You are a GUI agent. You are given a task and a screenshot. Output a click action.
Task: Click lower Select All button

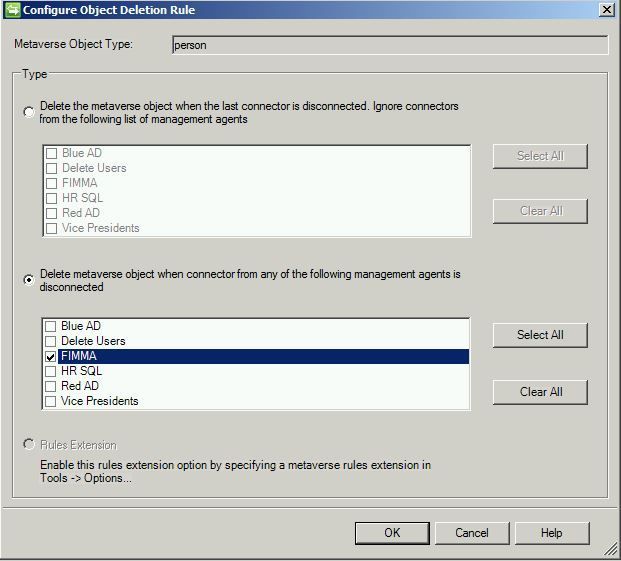[x=540, y=335]
